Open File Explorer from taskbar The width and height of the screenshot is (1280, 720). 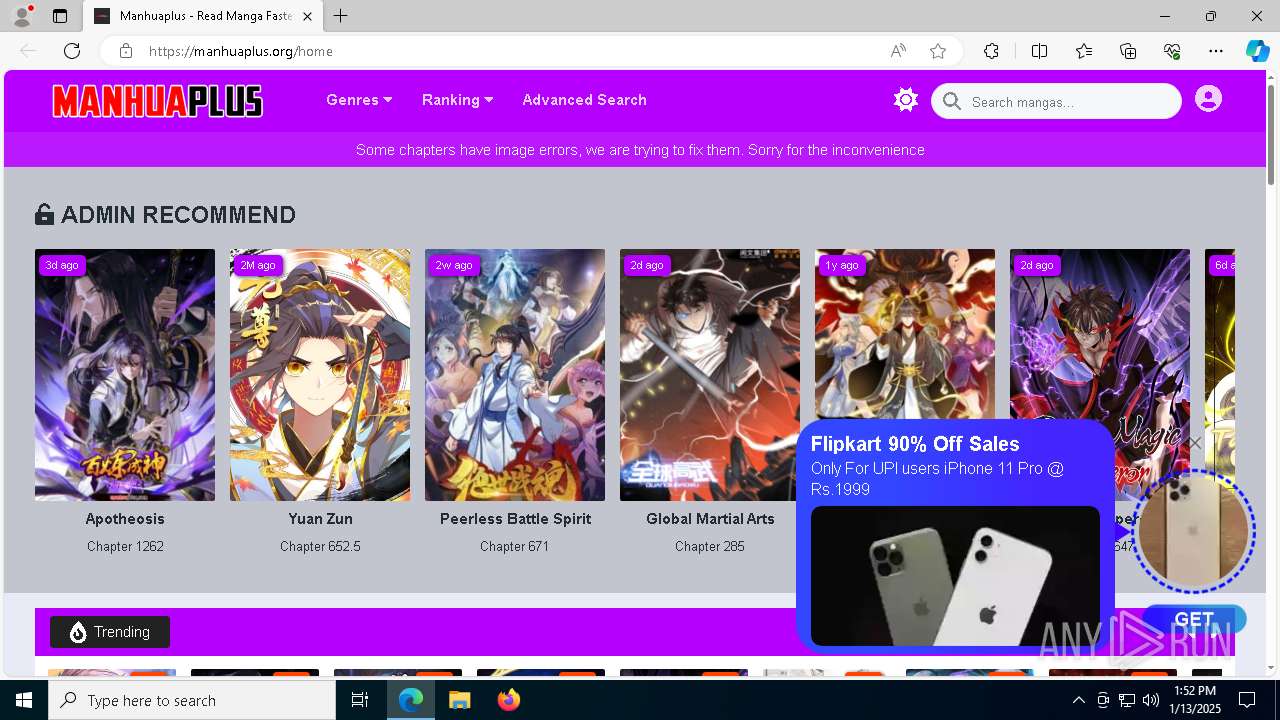pyautogui.click(x=459, y=700)
